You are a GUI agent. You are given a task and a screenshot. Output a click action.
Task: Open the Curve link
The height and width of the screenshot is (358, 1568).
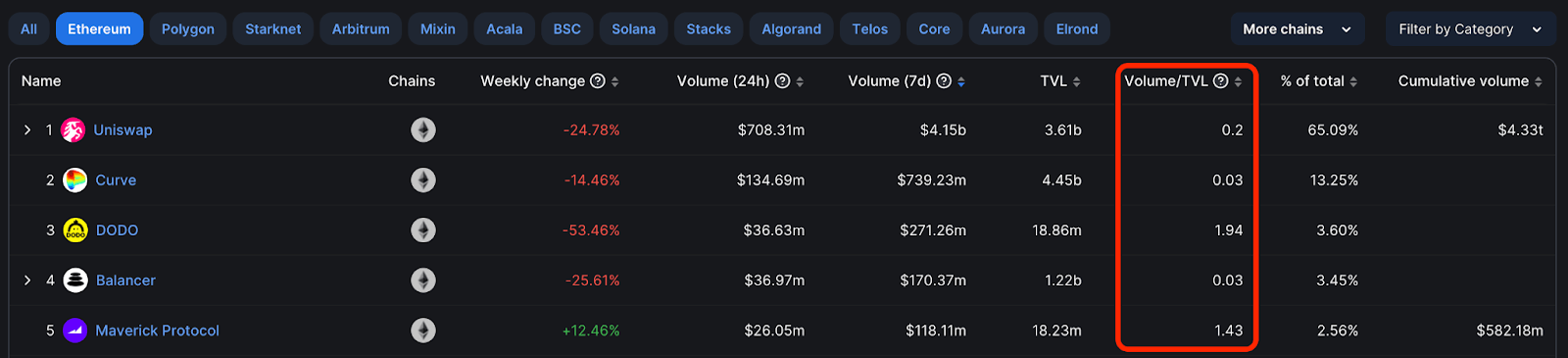tap(116, 180)
